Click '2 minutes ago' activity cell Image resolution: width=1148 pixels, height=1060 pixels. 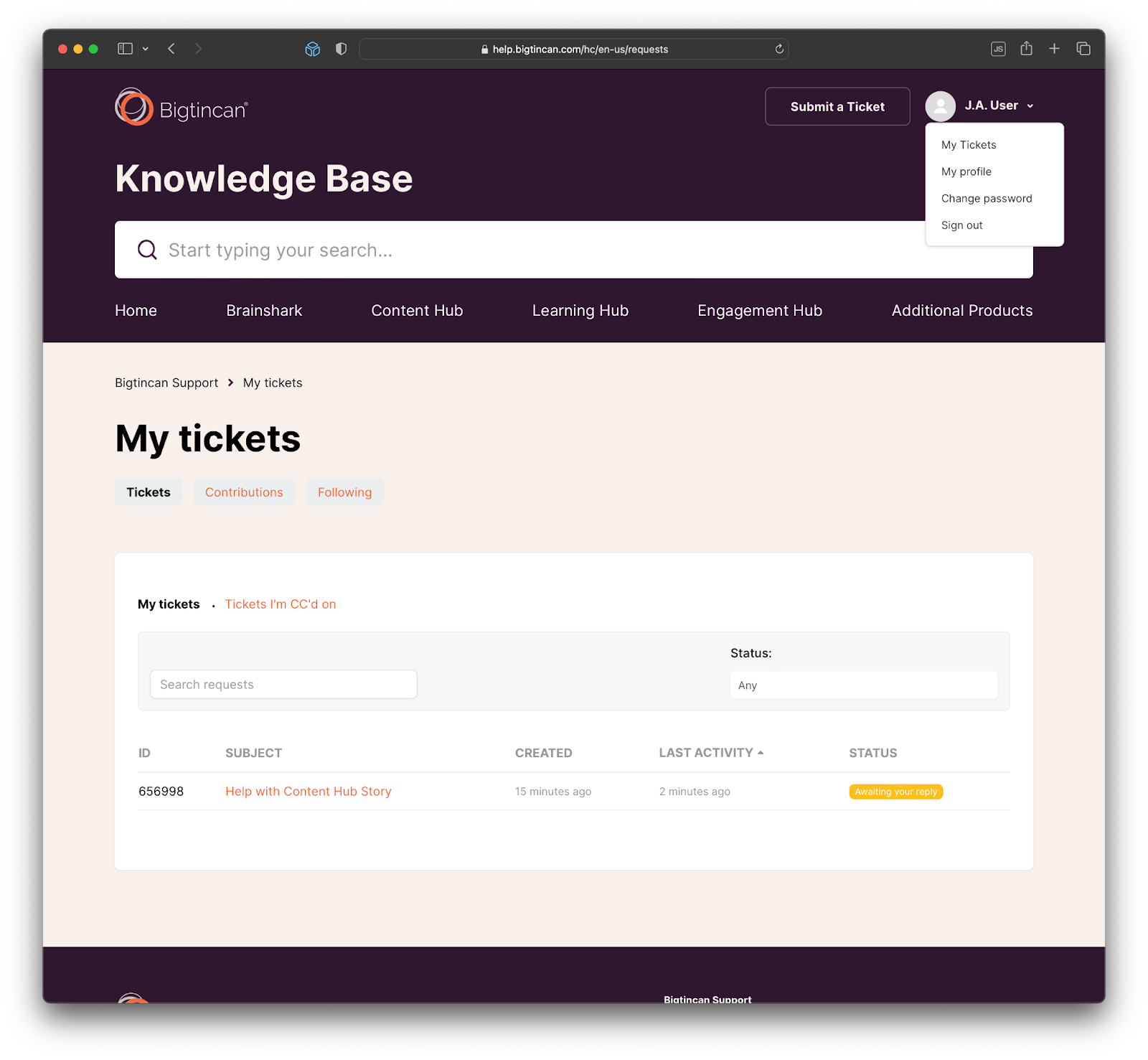point(695,792)
